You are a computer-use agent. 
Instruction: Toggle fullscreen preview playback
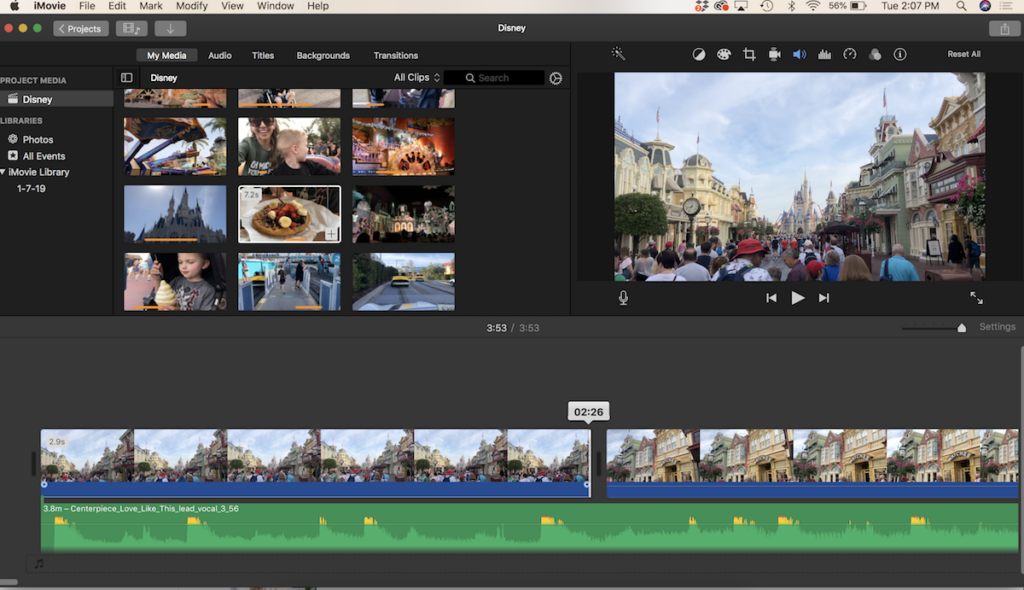click(x=977, y=297)
